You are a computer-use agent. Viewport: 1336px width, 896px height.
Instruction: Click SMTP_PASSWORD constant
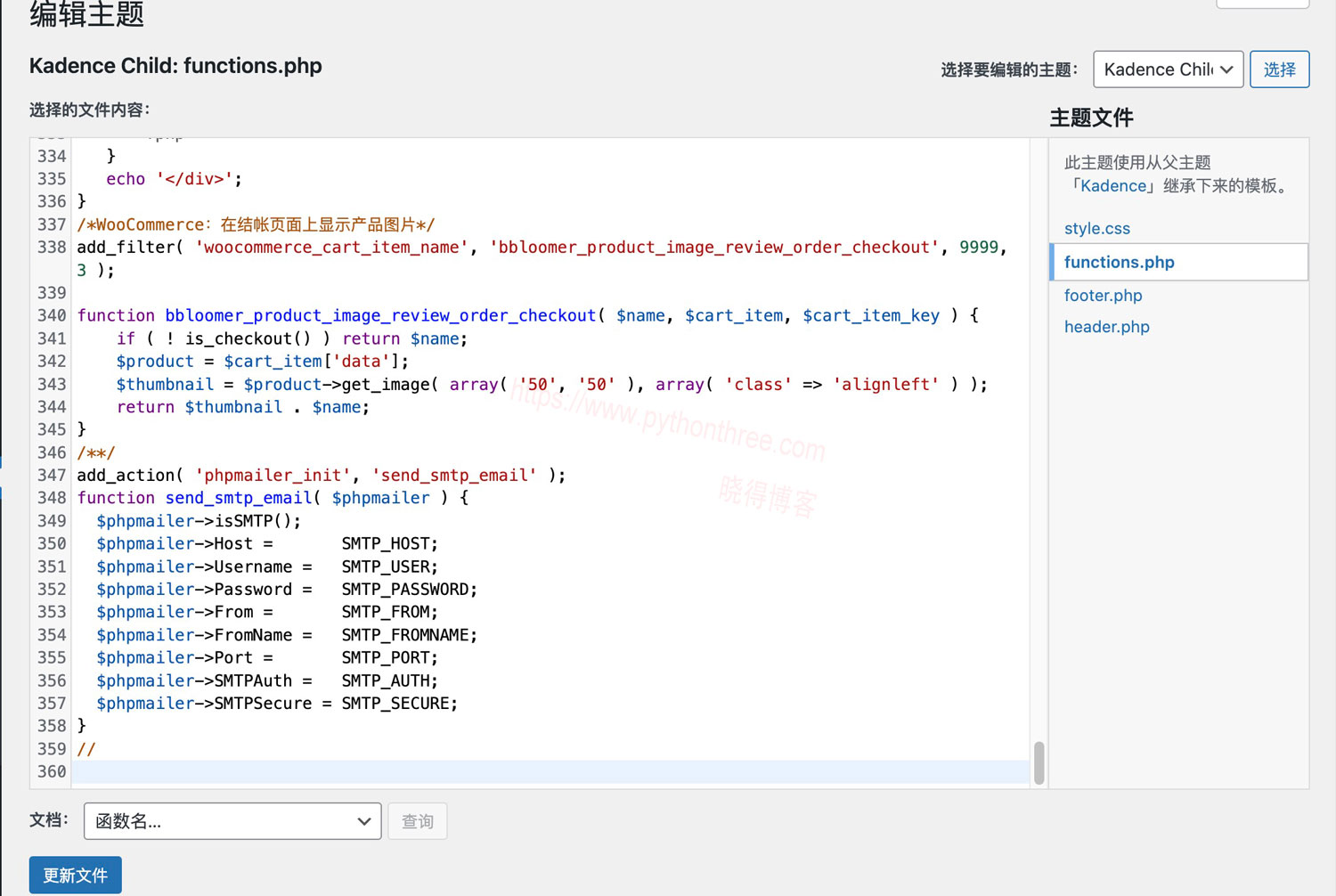pos(404,590)
